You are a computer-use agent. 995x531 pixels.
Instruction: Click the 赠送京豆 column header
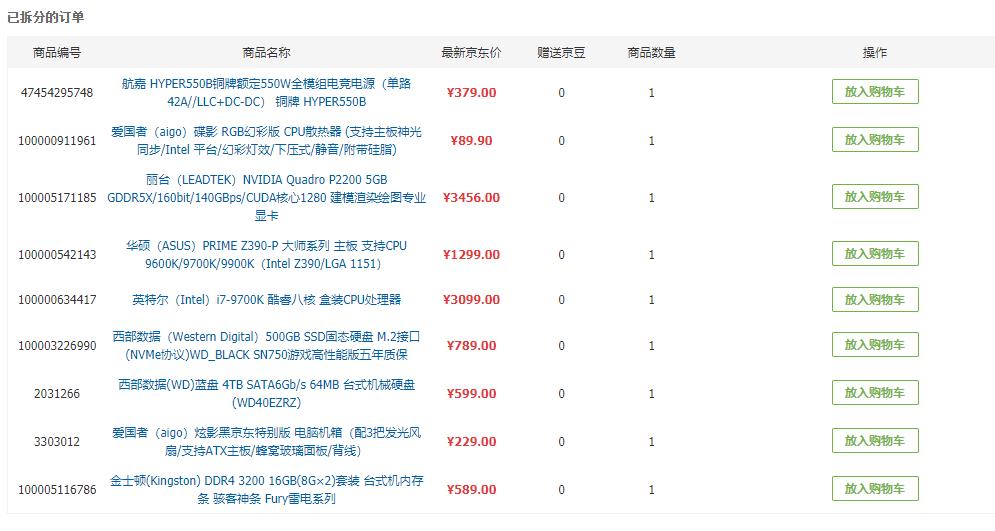(562, 53)
